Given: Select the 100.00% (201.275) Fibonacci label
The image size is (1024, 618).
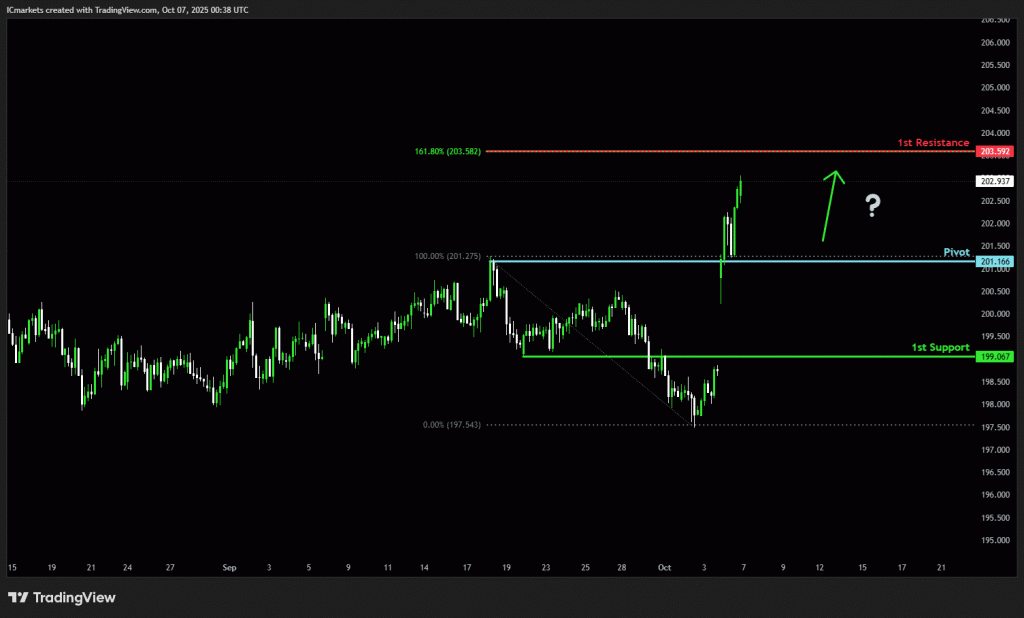Looking at the screenshot, I should pos(448,257).
